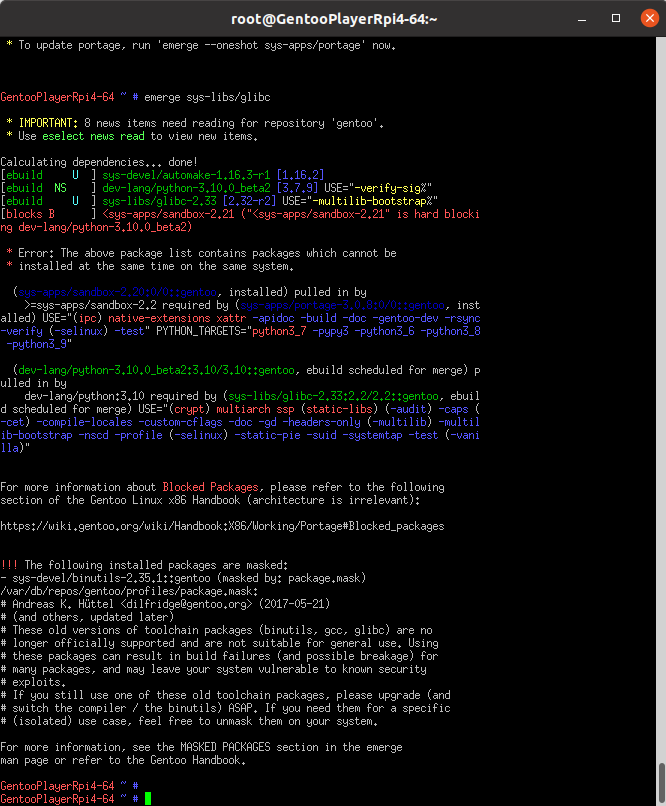Click '-multilib-bootstrap%' yellow USE flag

372,201
